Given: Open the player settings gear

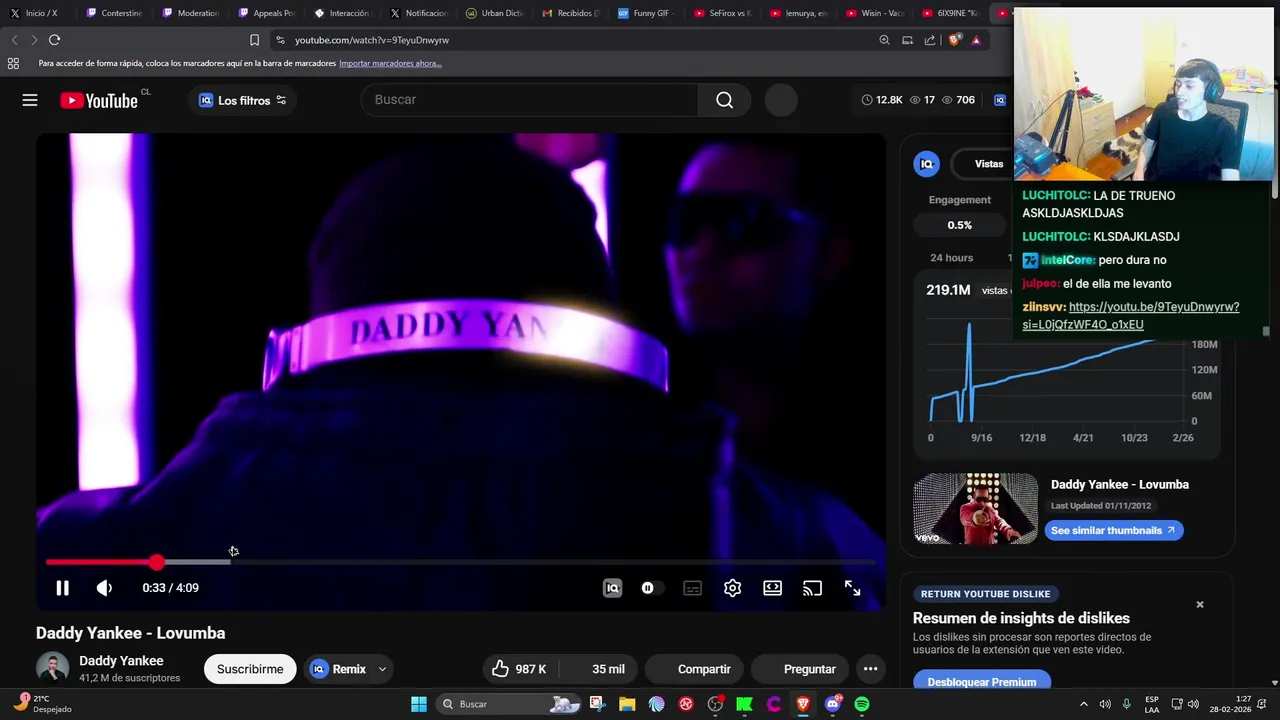Looking at the screenshot, I should click(x=732, y=588).
